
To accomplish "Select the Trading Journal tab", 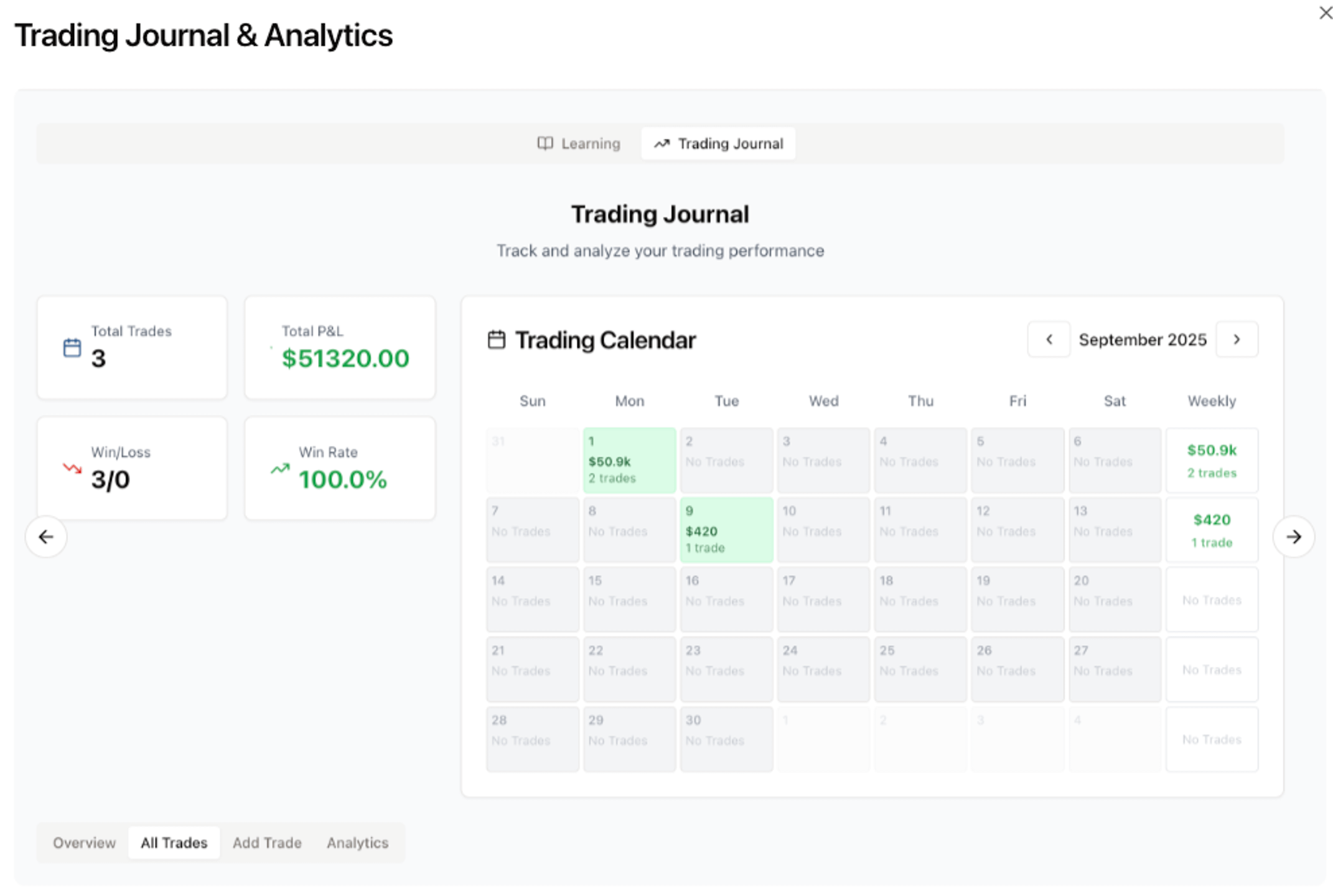I will tap(718, 144).
